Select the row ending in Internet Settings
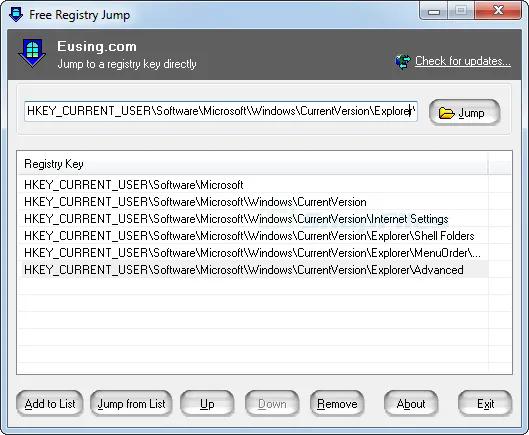 pyautogui.click(x=253, y=219)
